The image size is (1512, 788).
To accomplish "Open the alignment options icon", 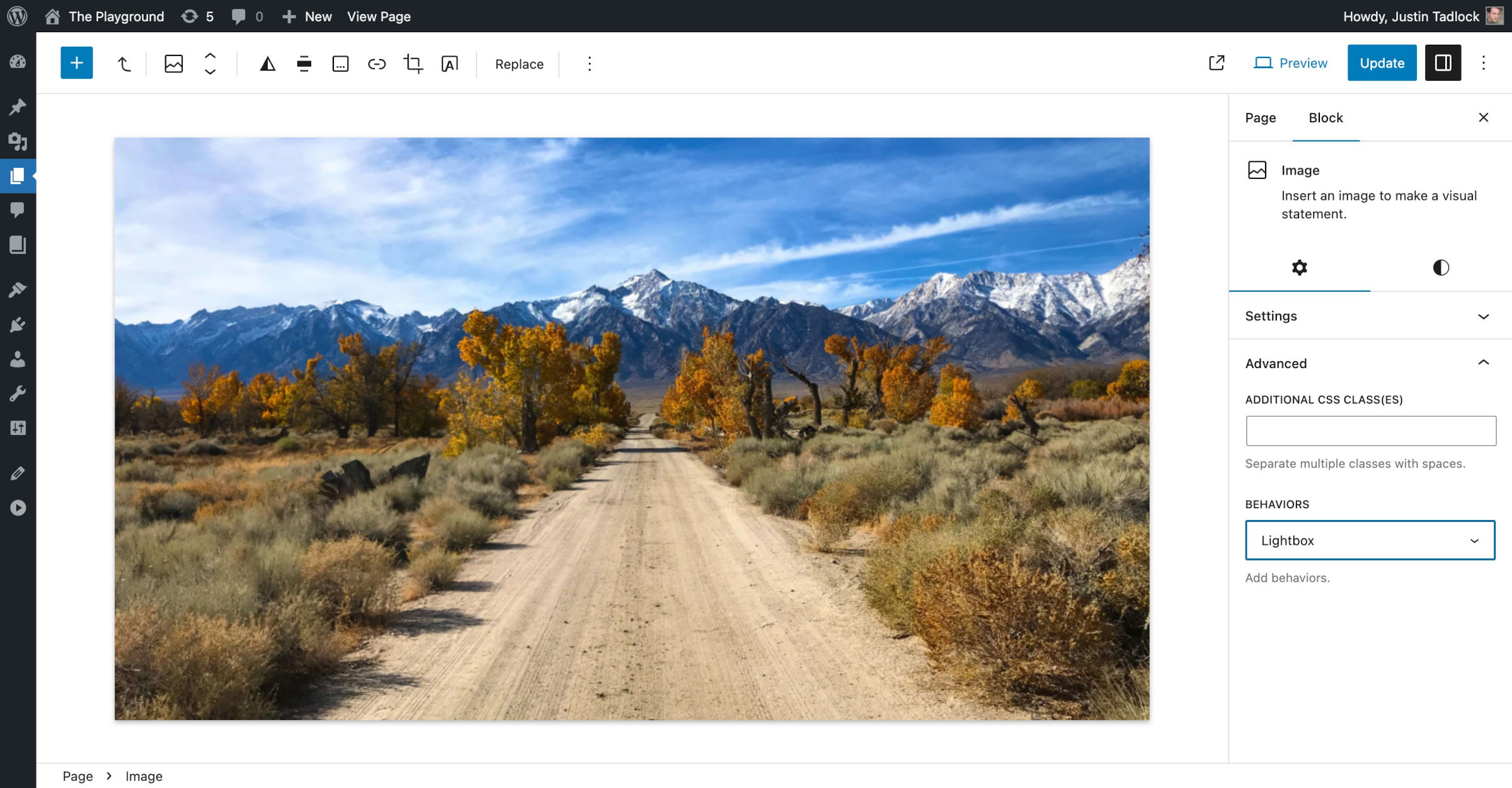I will click(304, 63).
